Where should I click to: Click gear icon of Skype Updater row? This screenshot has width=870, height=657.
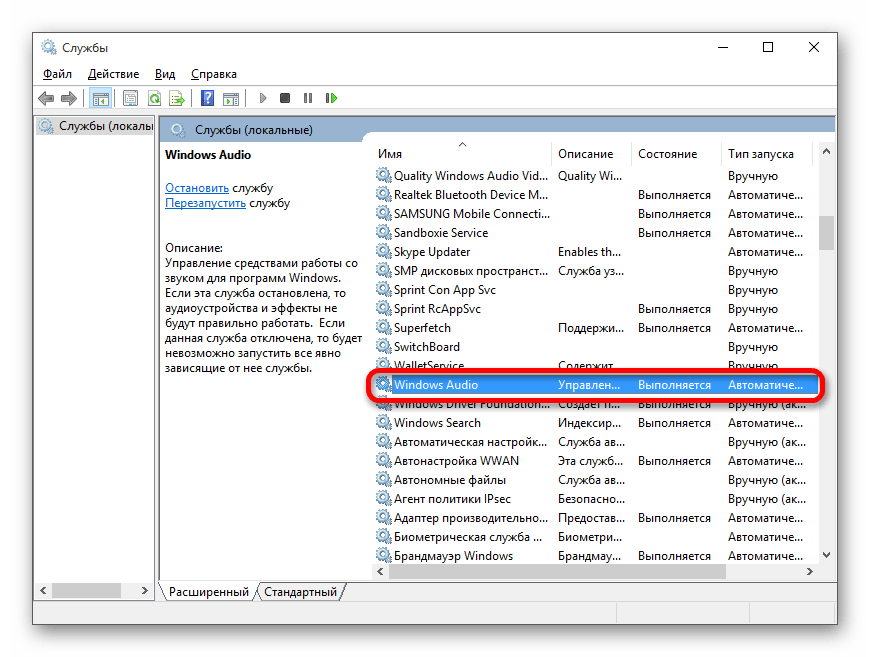(x=383, y=251)
